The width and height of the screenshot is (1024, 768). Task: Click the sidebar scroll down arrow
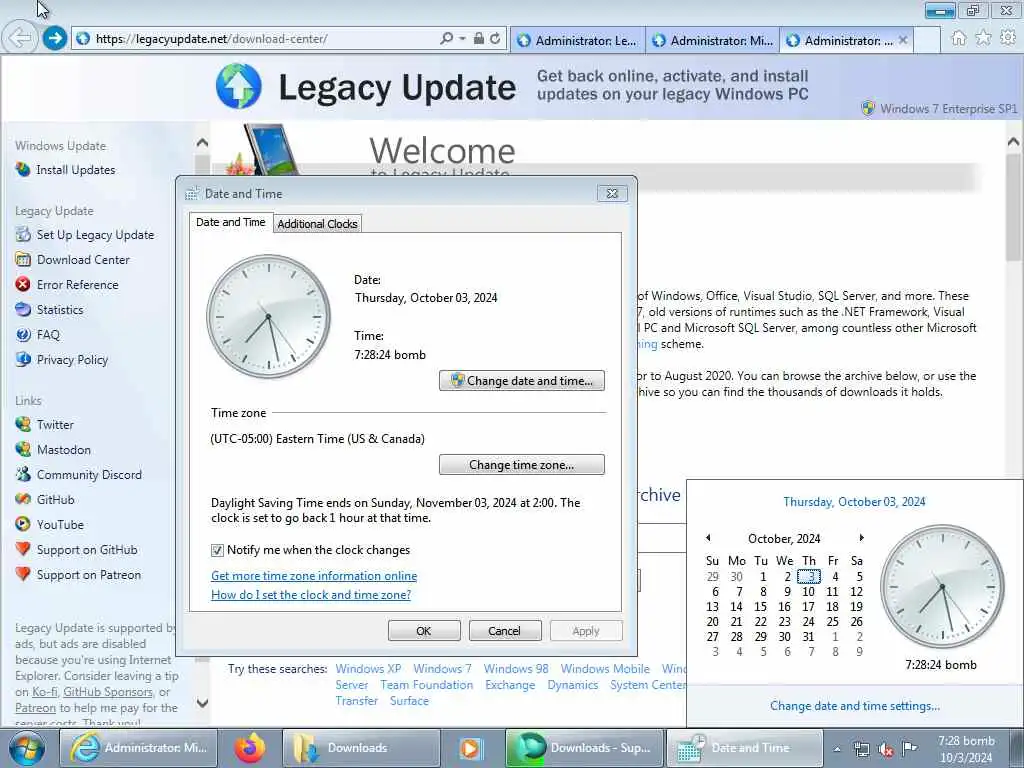pos(202,703)
